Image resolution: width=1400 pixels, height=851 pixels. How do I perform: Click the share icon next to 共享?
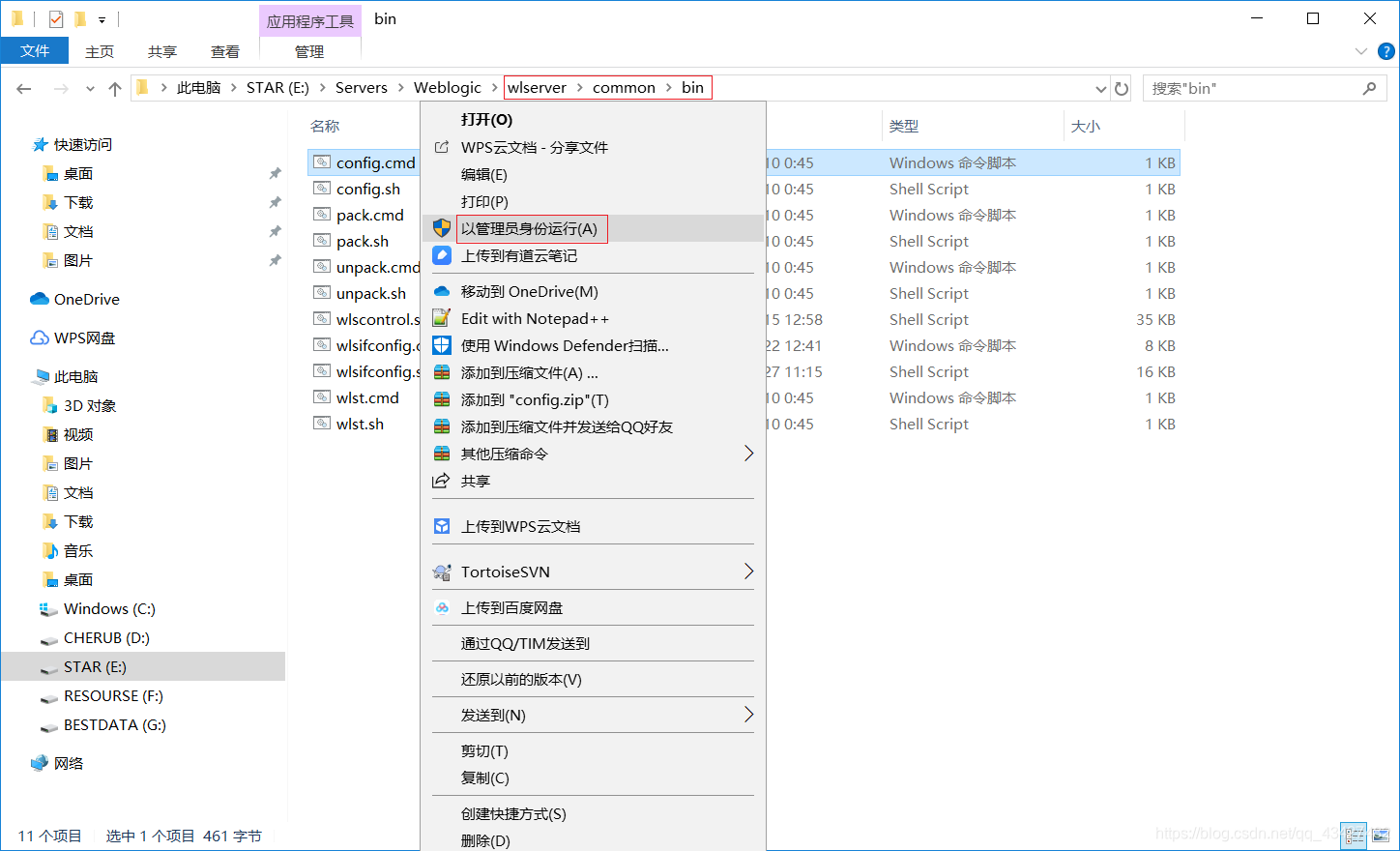[442, 481]
